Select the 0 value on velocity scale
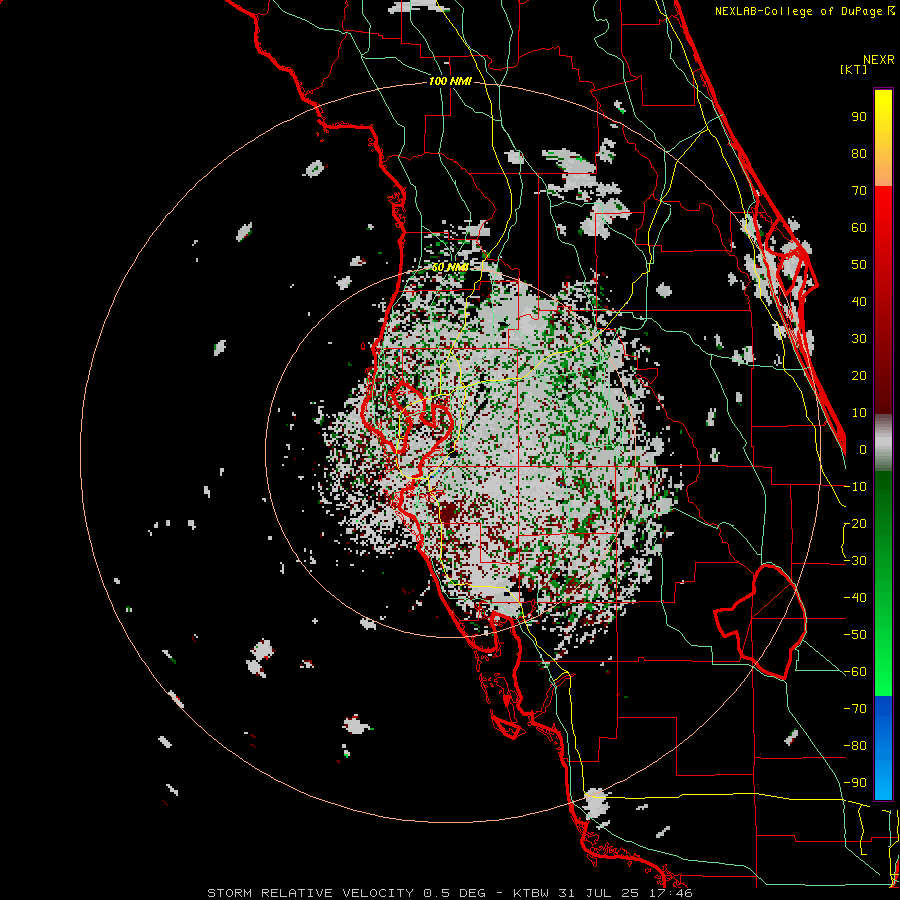This screenshot has height=900, width=900. click(x=863, y=449)
